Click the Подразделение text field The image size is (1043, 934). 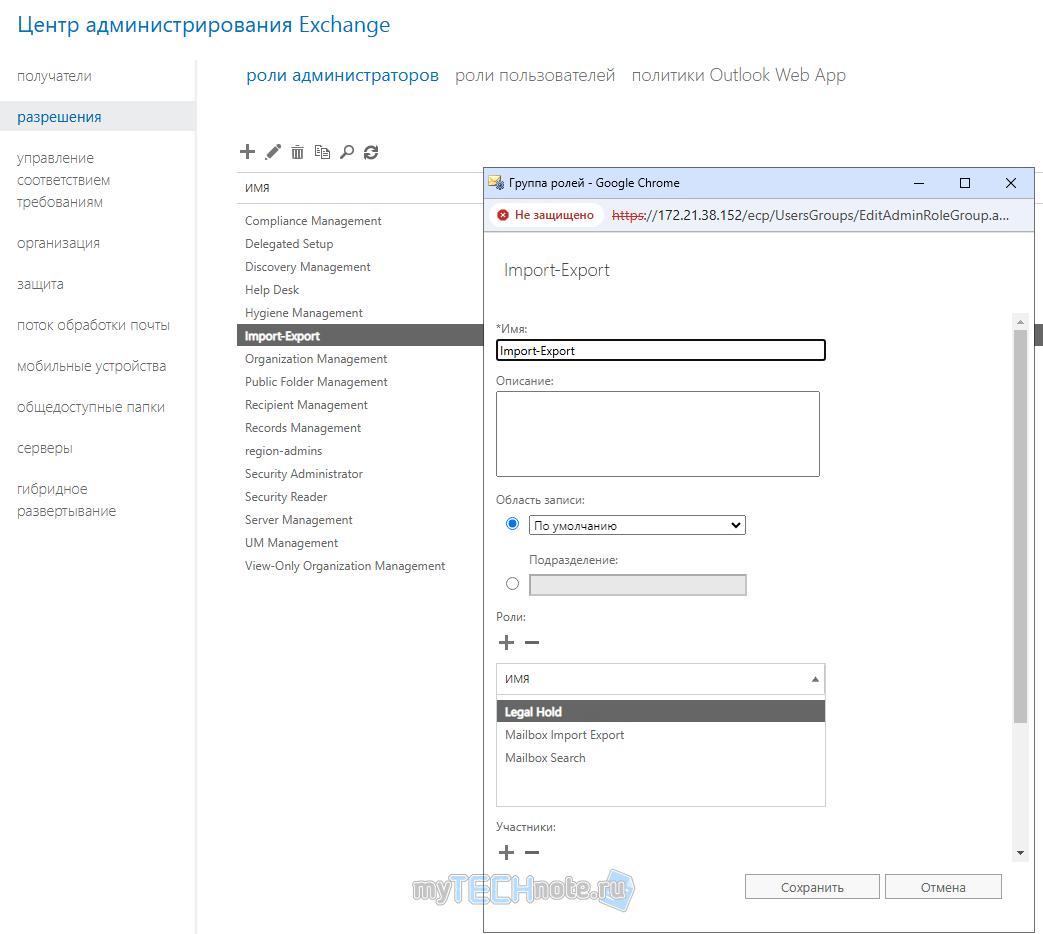point(637,585)
